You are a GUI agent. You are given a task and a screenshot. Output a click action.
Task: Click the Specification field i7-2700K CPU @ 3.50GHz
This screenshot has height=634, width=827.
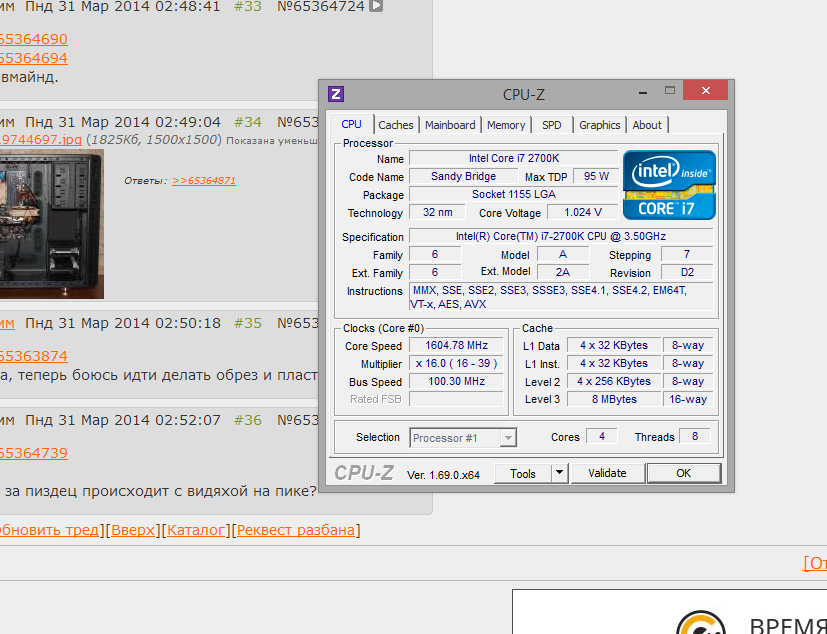coord(561,236)
